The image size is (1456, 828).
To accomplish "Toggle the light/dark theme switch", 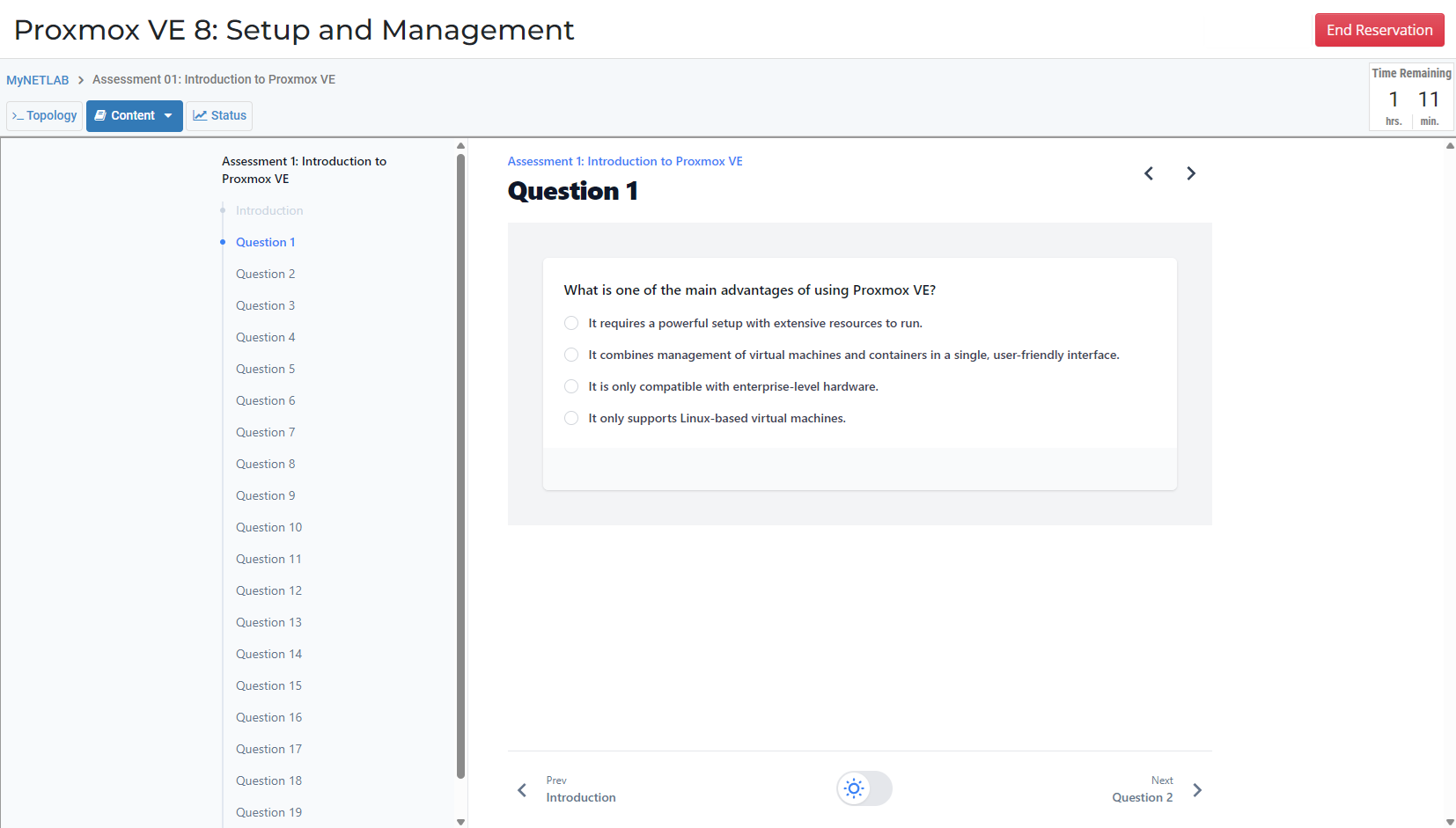I will pos(864,788).
